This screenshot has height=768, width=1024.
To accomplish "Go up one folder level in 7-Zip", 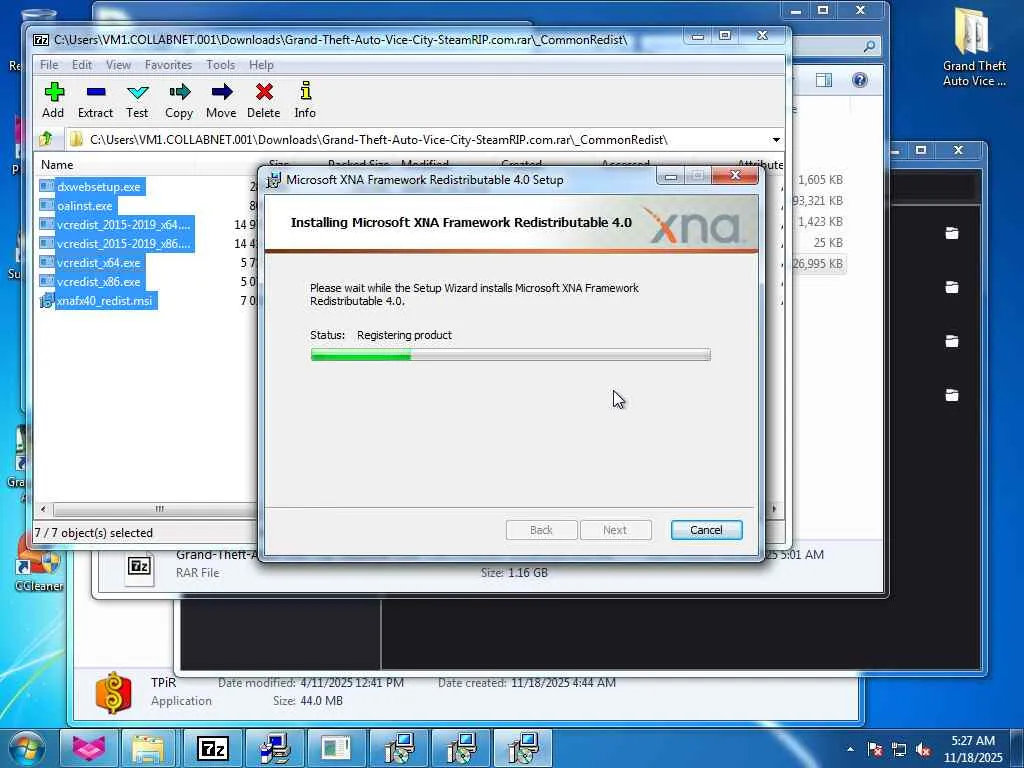I will pos(46,139).
